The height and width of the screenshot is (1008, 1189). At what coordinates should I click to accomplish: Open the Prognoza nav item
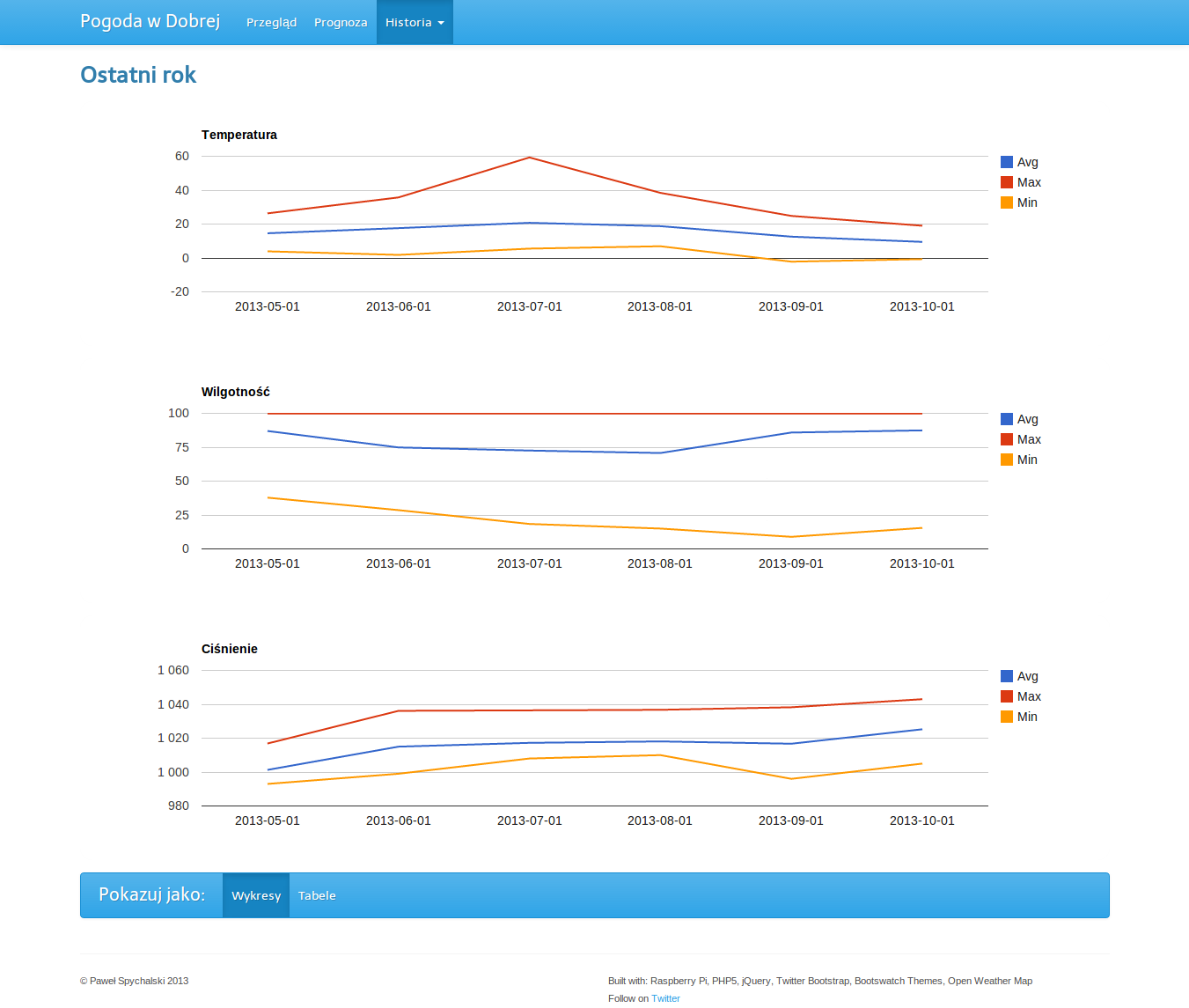[x=341, y=22]
